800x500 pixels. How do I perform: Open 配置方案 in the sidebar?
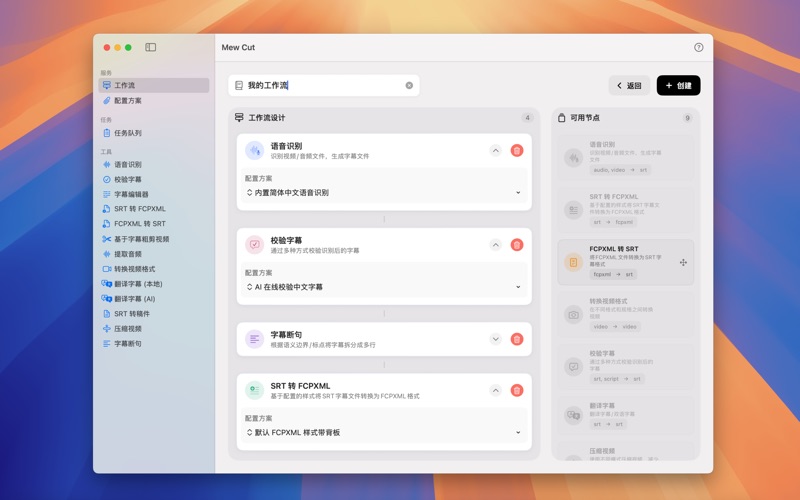154,101
